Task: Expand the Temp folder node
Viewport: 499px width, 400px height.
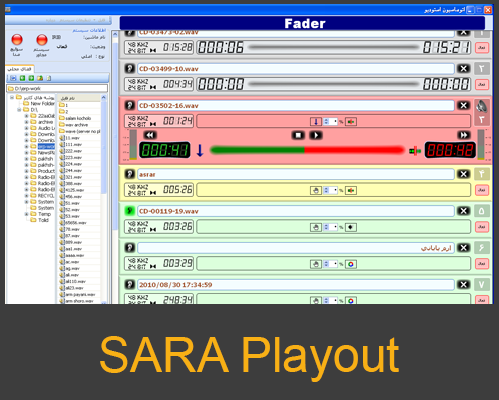Action: [x=26, y=214]
